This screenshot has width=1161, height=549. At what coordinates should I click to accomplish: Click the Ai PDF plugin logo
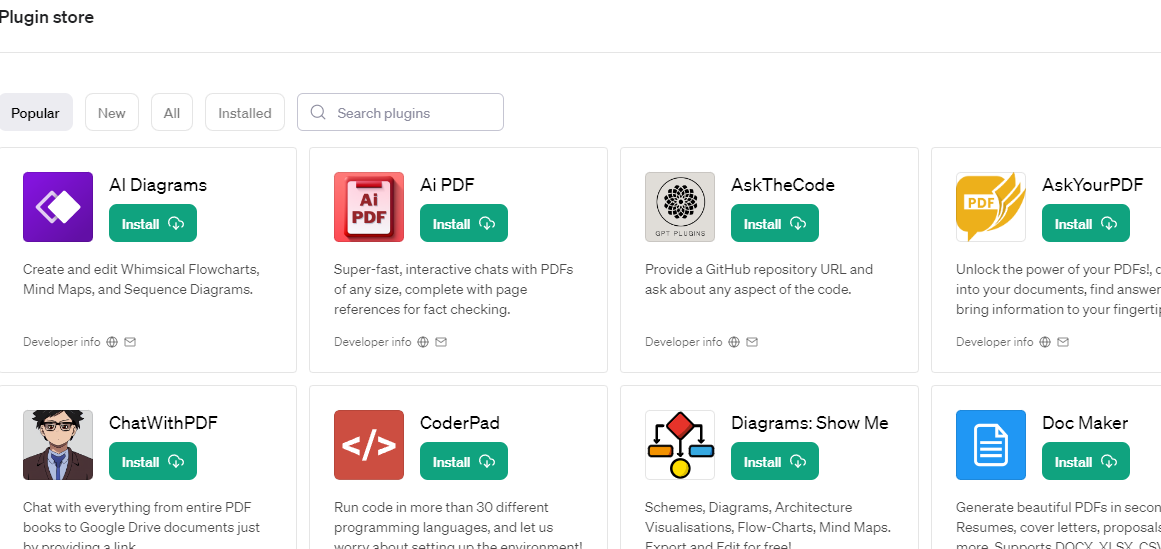[369, 207]
